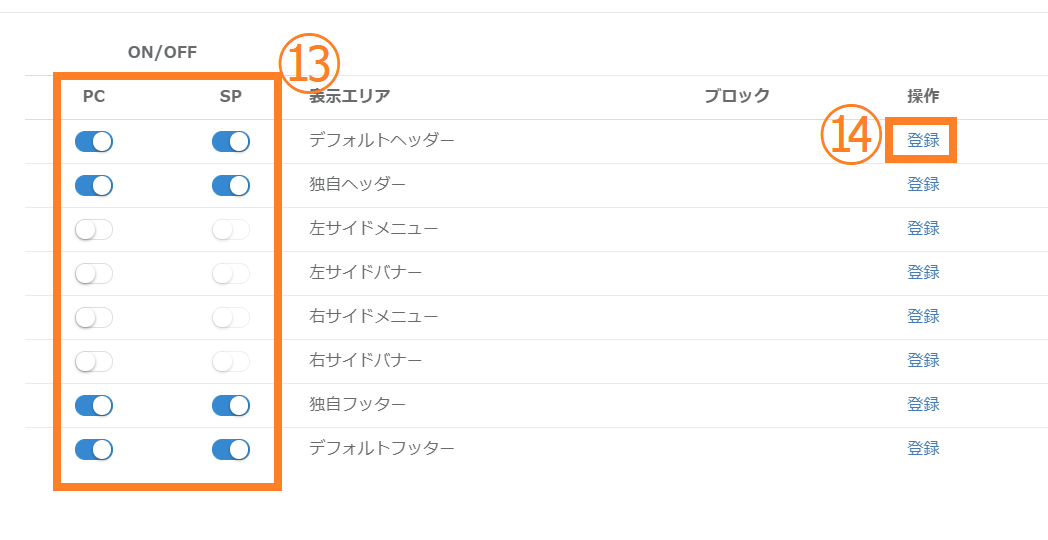The height and width of the screenshot is (540, 1048).
Task: Enable PC toggle for 左サイドメニュー
Action: (94, 230)
